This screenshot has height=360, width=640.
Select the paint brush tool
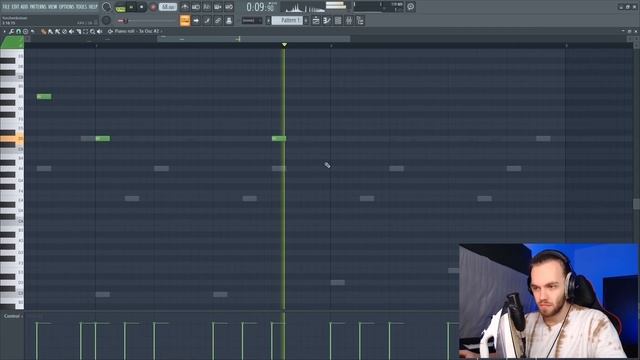click(50, 31)
